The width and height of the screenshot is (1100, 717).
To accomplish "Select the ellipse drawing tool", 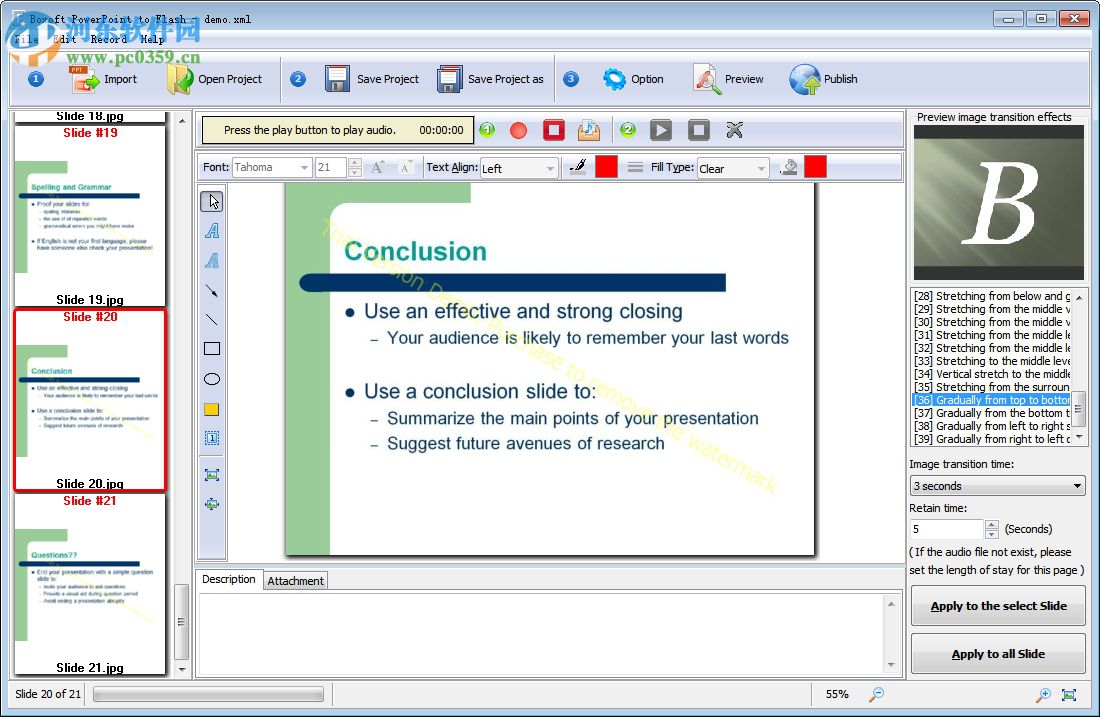I will tap(211, 379).
